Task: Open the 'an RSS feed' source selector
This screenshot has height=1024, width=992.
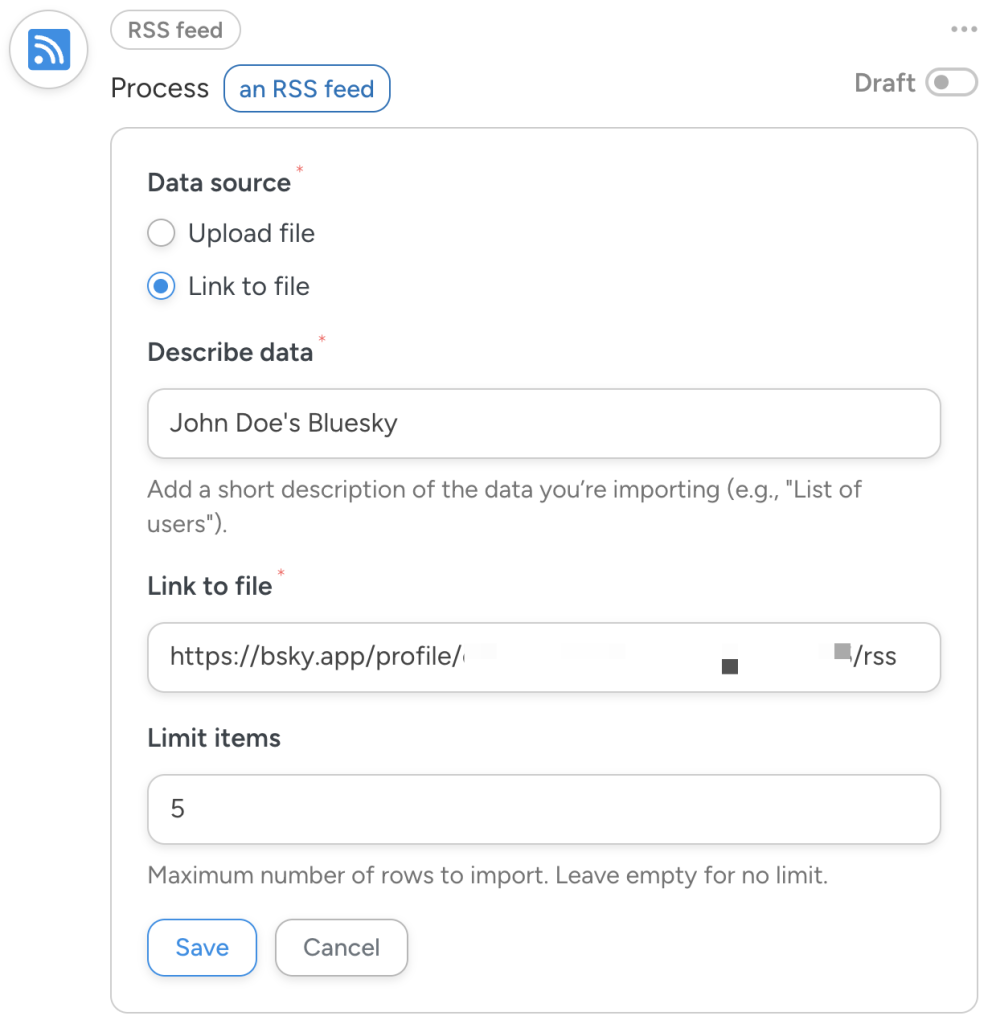Action: (x=306, y=88)
